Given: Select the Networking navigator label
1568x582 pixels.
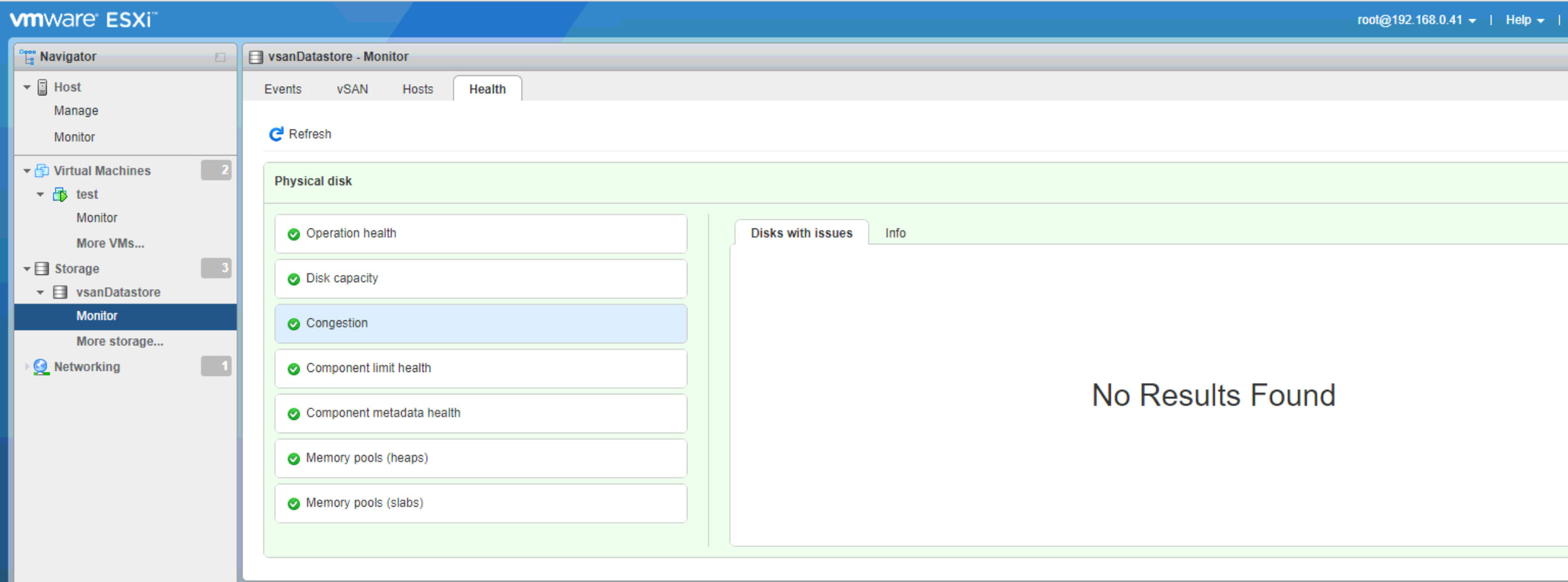Looking at the screenshot, I should pyautogui.click(x=87, y=366).
